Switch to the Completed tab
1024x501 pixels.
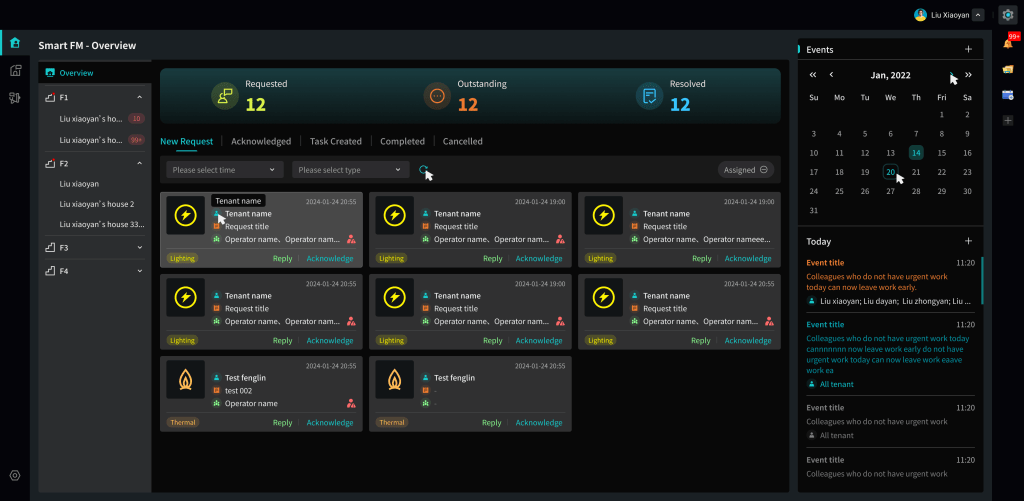coord(402,141)
